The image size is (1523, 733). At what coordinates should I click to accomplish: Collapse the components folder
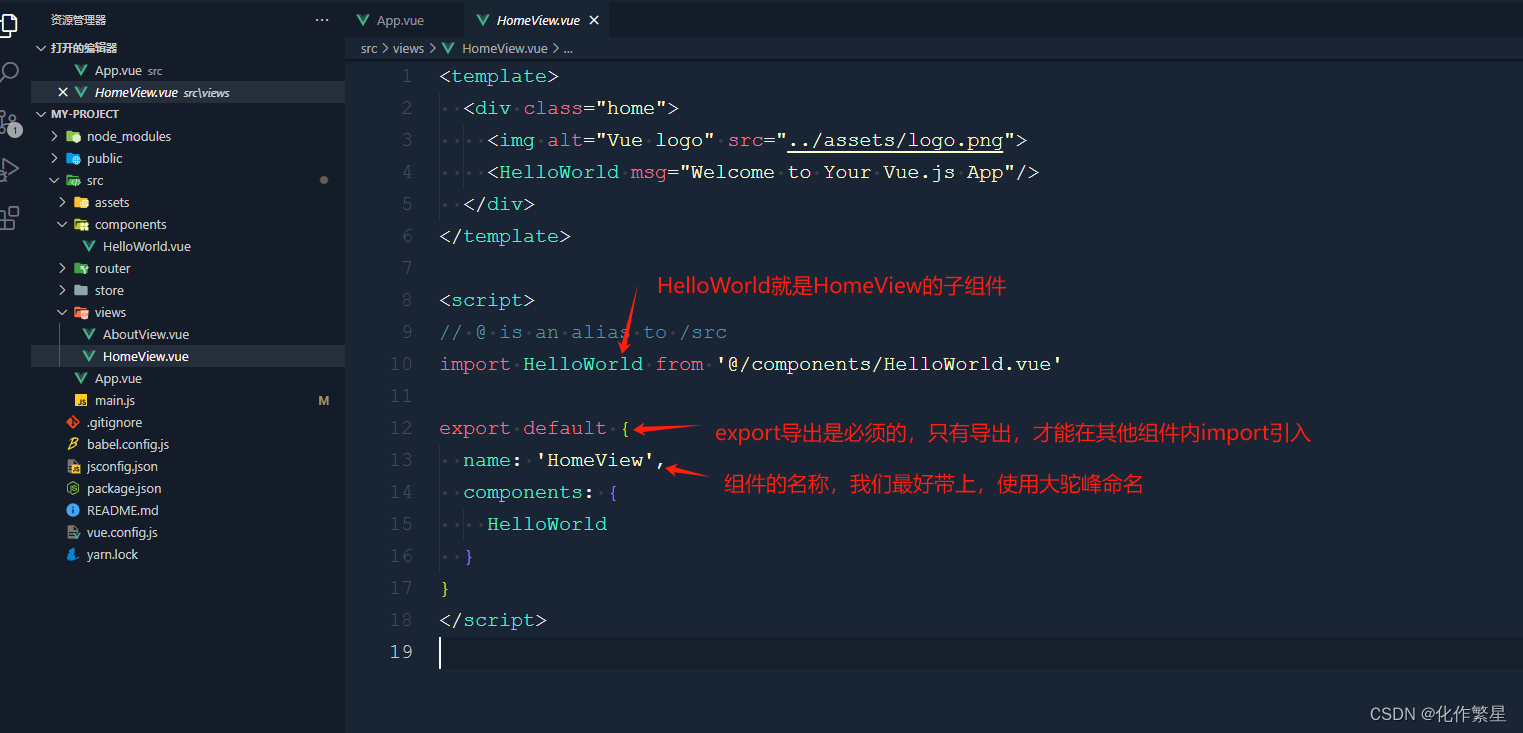click(x=63, y=224)
